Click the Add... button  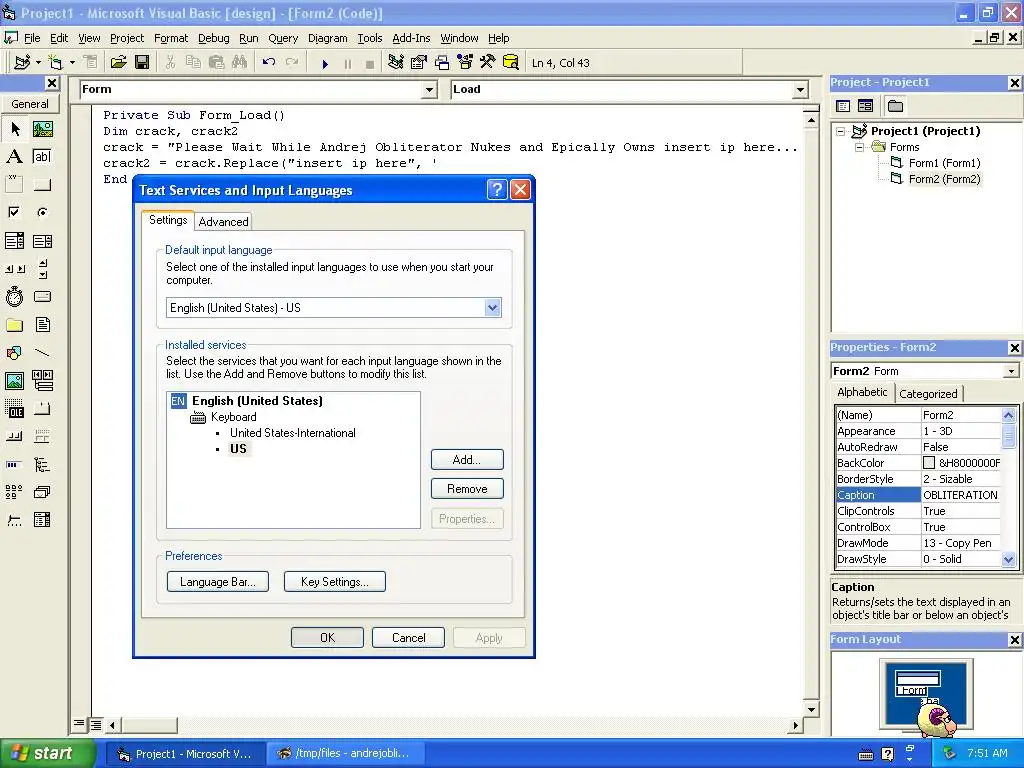point(467,460)
